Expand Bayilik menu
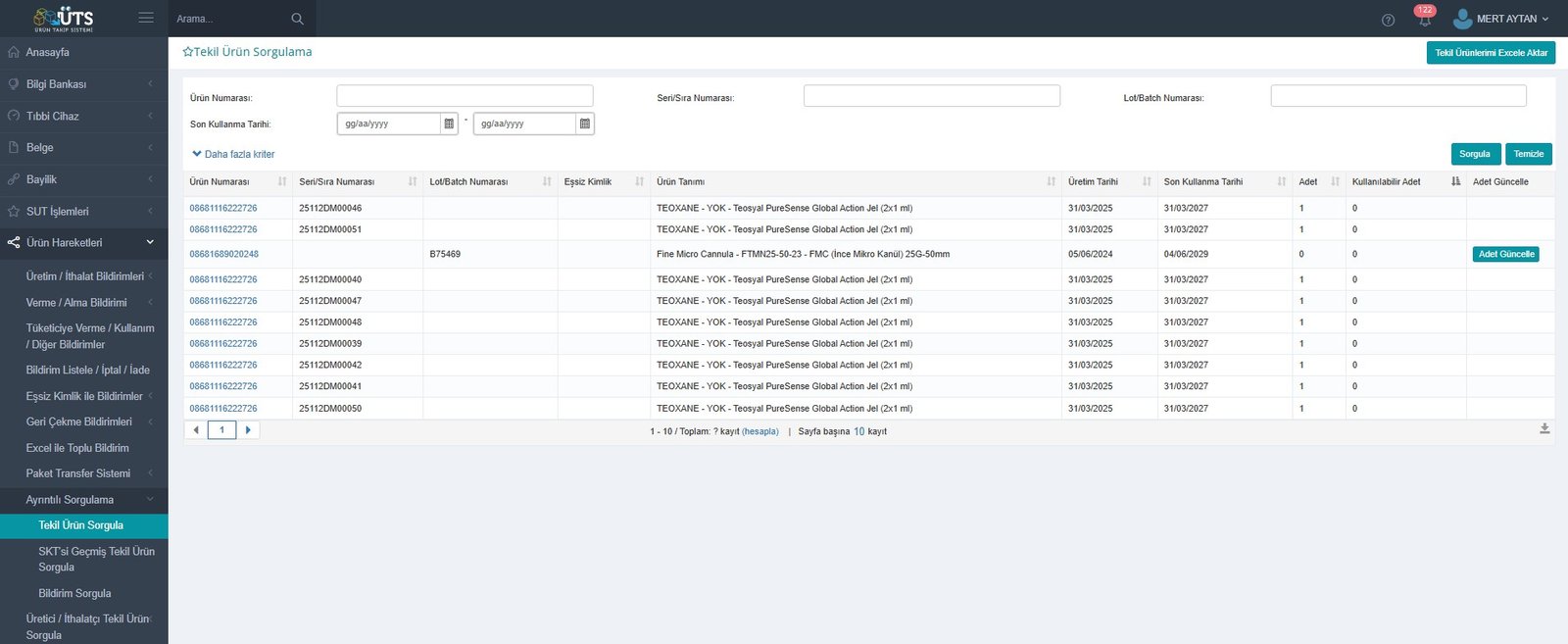This screenshot has width=1568, height=644. coord(83,179)
